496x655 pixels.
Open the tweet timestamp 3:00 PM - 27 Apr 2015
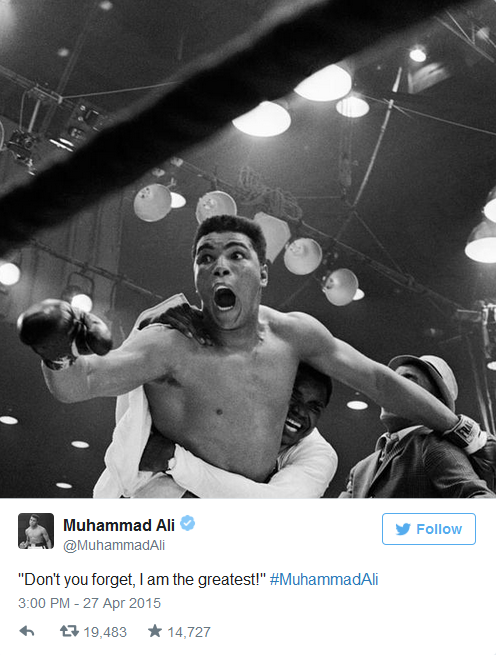click(x=89, y=603)
